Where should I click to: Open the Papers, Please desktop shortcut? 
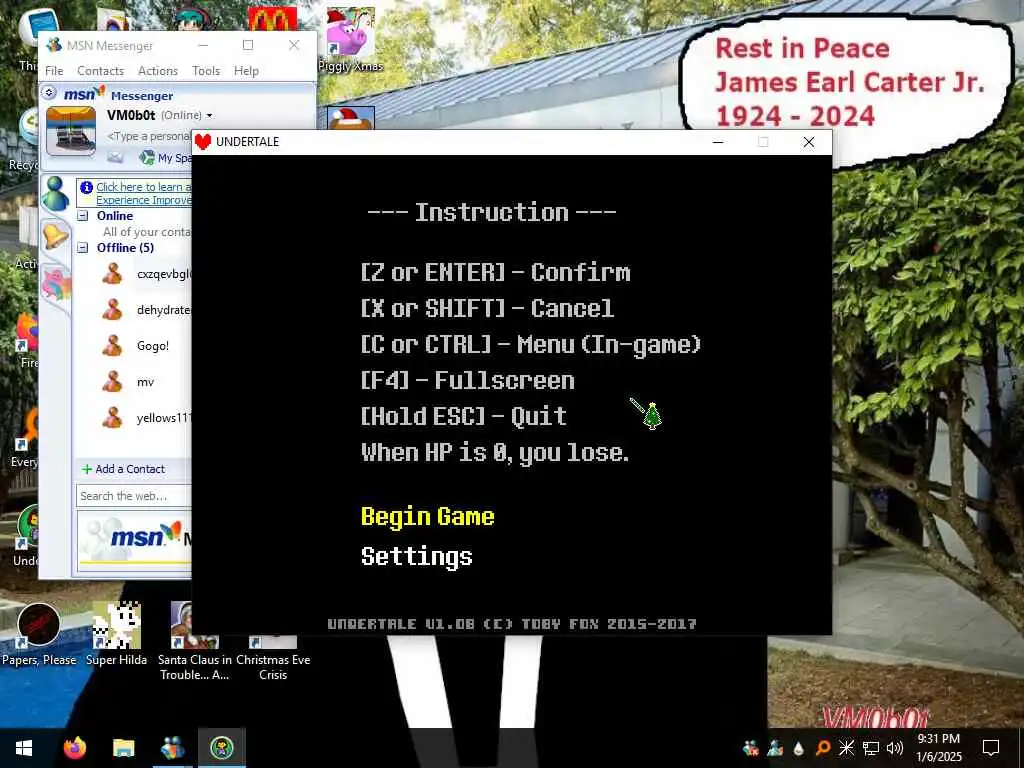tap(39, 635)
